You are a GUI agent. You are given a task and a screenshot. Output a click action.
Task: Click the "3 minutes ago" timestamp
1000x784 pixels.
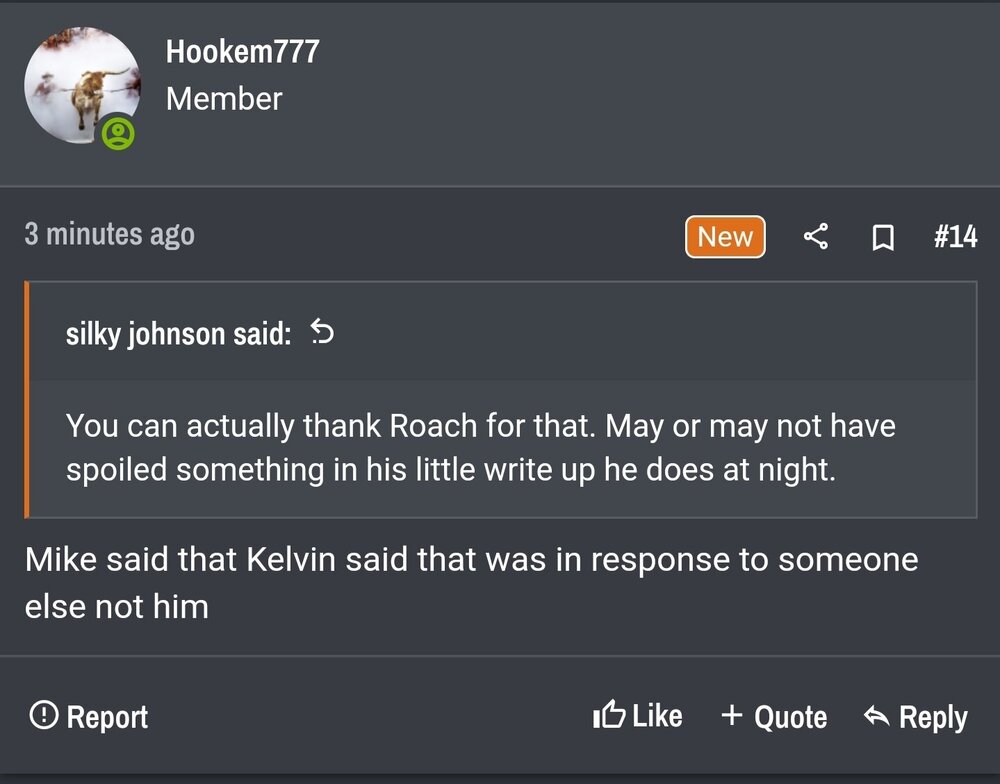pos(109,234)
